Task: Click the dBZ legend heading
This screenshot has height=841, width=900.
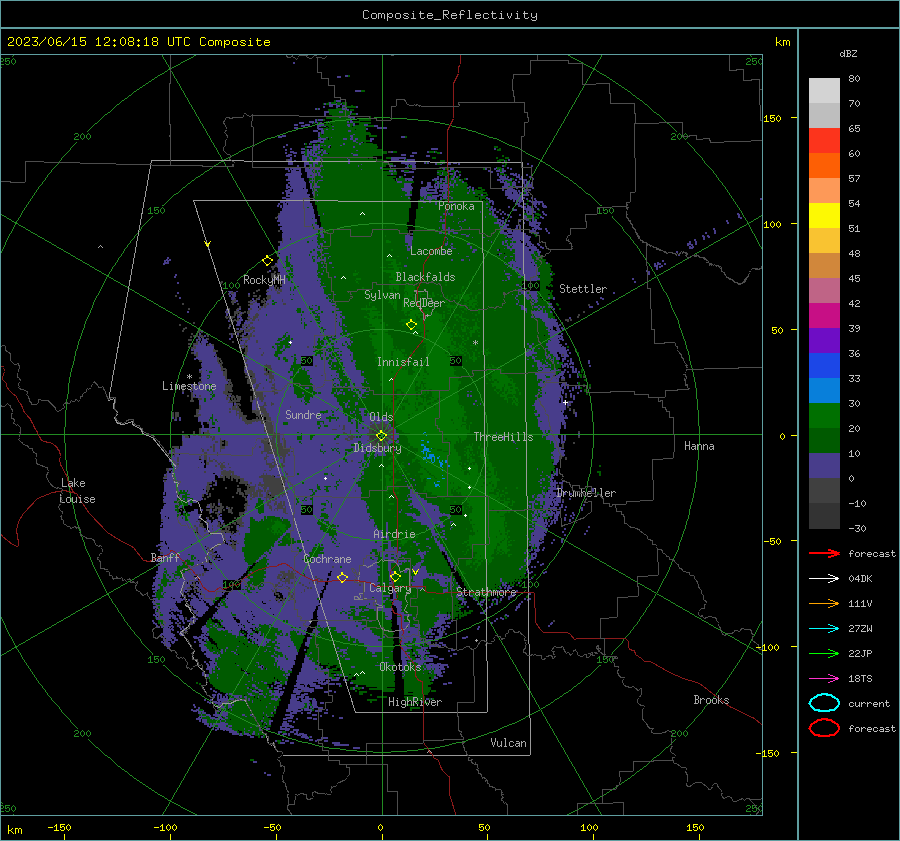Action: (x=848, y=53)
